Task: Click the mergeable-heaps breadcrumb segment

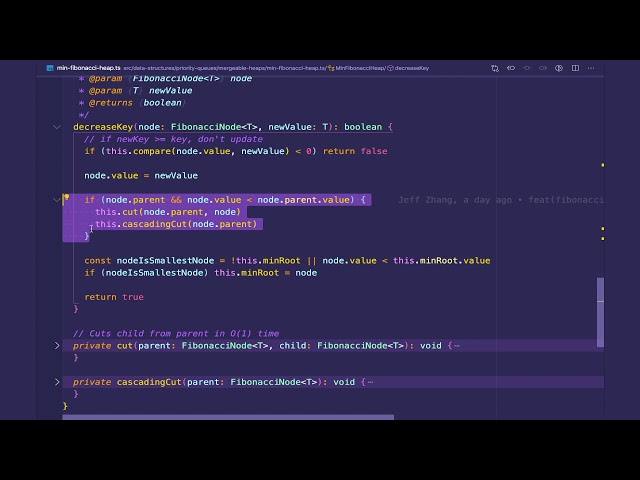Action: 240,68
